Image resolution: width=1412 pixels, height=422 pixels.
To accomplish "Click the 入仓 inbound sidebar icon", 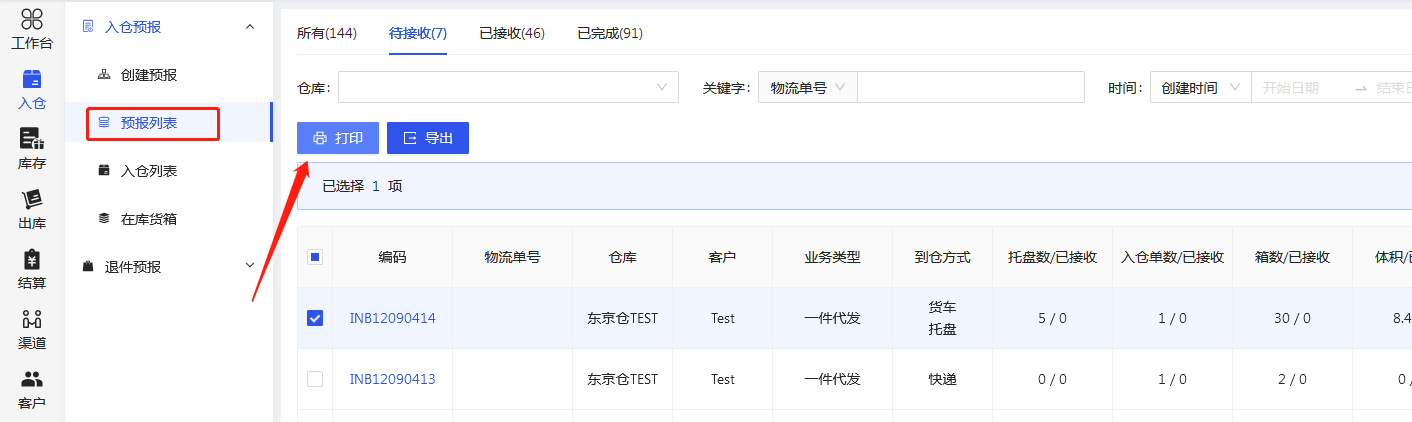I will [x=32, y=88].
